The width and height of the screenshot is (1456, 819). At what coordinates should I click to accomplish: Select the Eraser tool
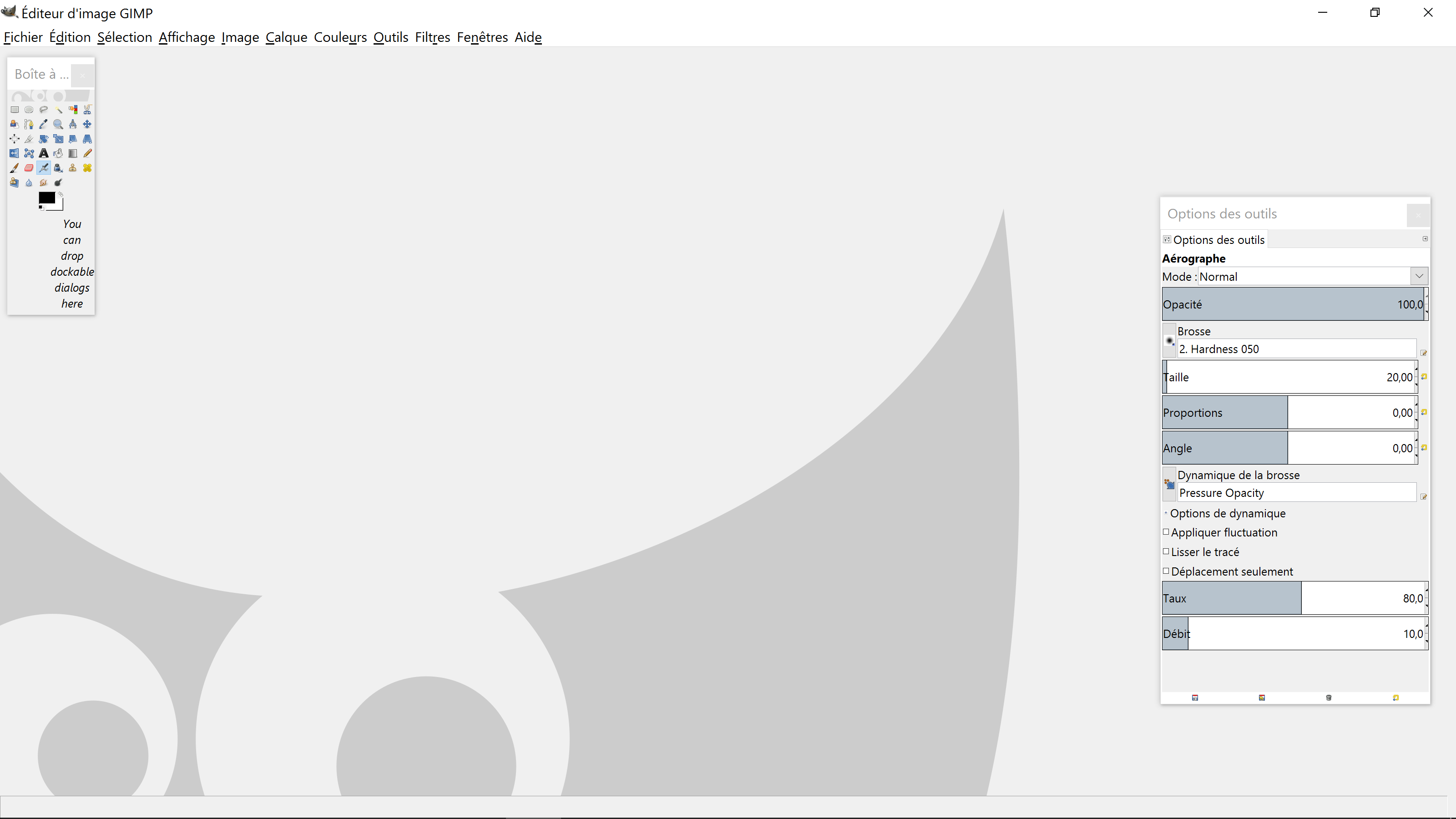click(x=29, y=168)
